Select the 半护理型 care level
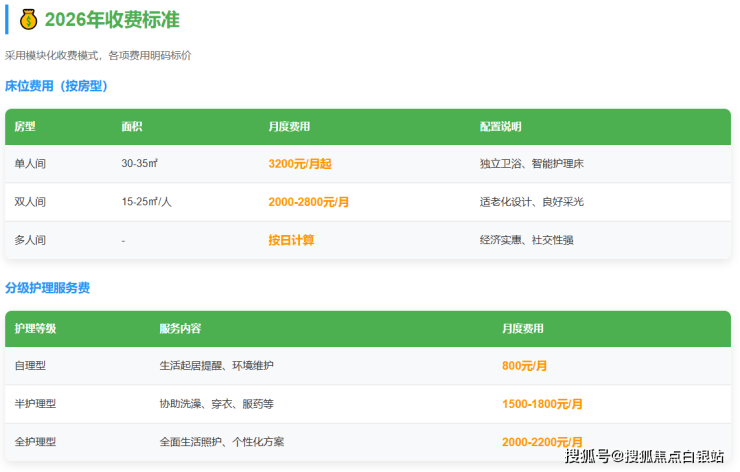The width and height of the screenshot is (740, 472). tap(35, 404)
